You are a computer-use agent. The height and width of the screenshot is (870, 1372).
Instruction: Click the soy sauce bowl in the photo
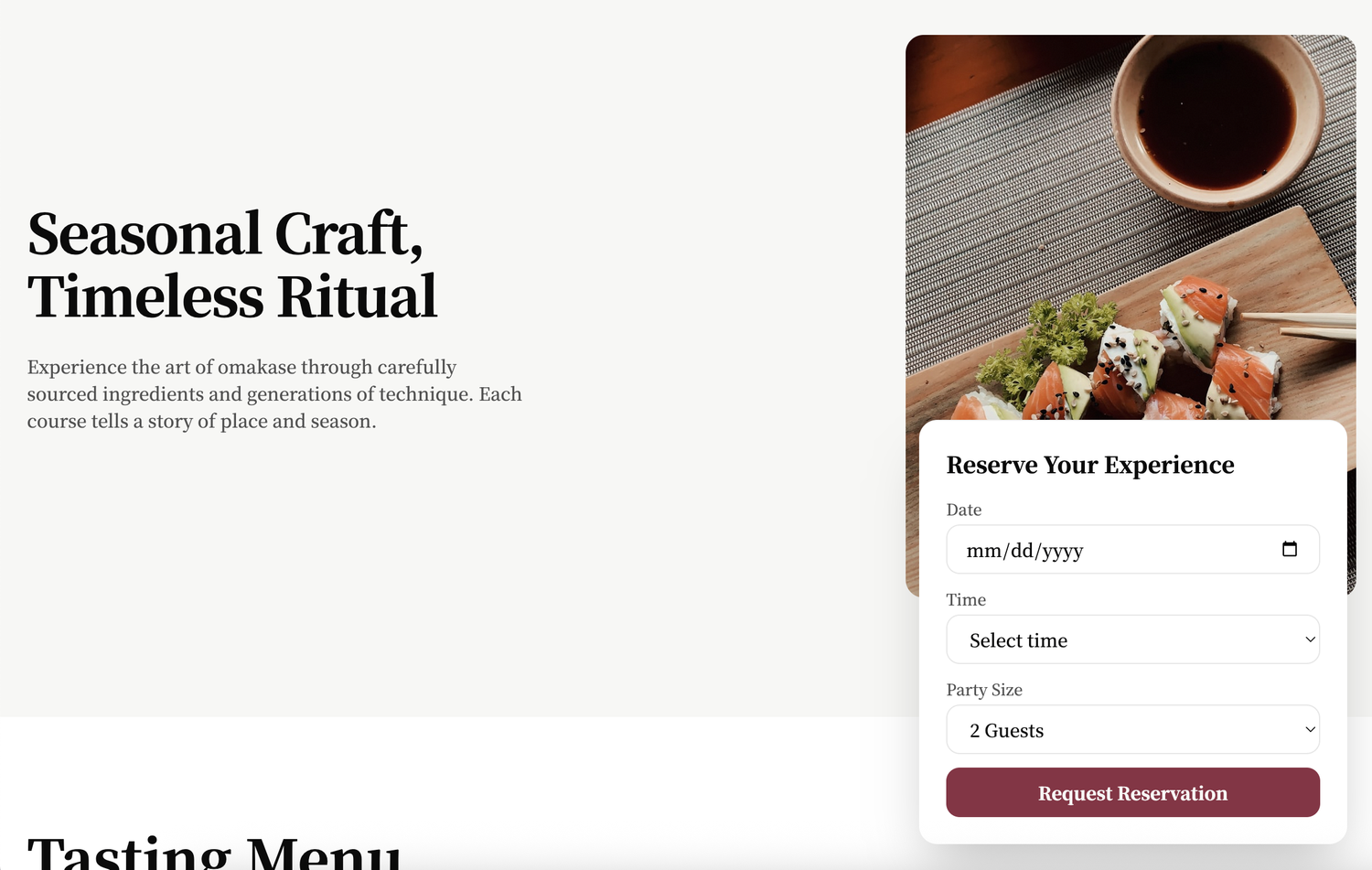[1217, 114]
